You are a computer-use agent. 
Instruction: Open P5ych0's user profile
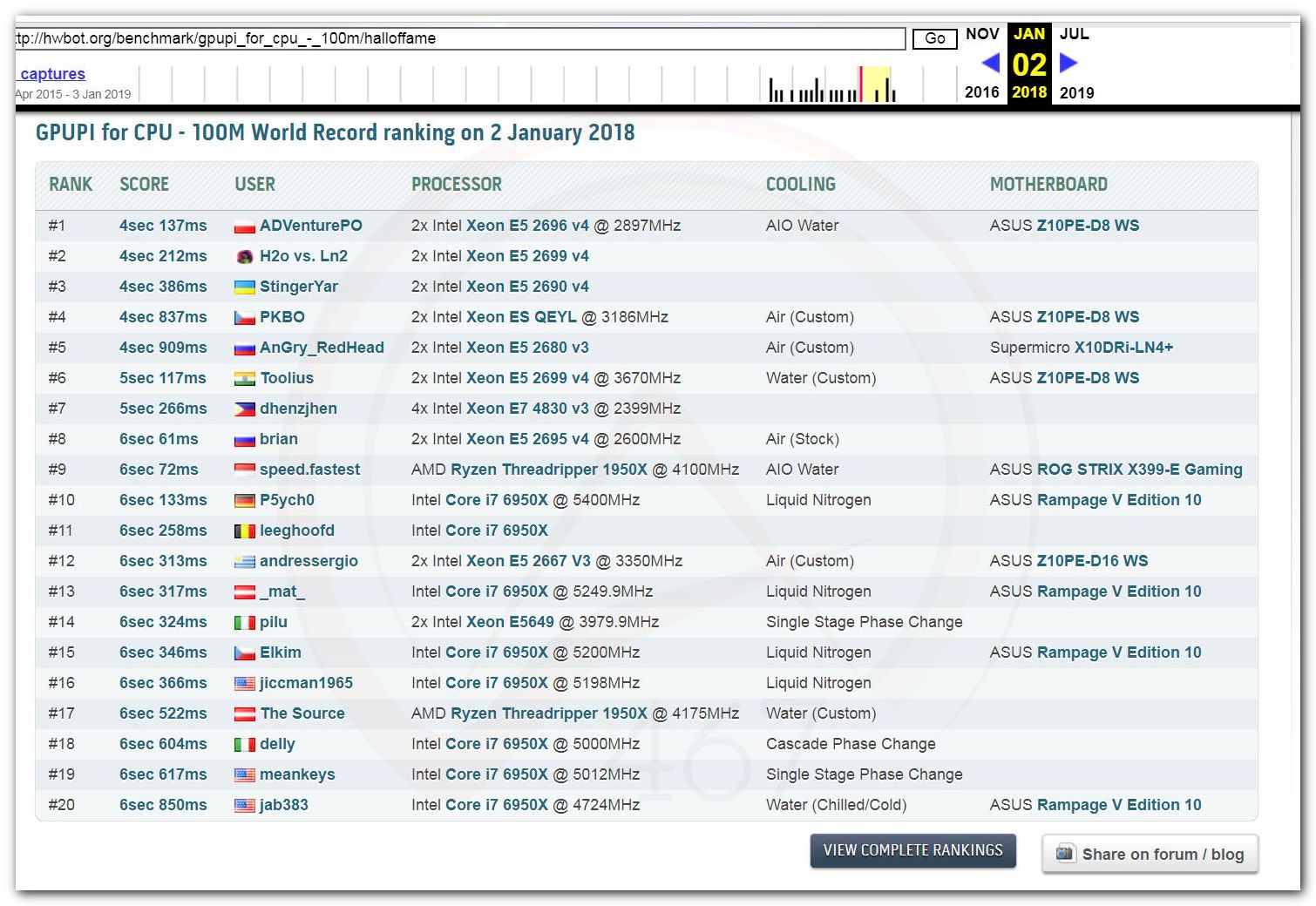pyautogui.click(x=287, y=500)
